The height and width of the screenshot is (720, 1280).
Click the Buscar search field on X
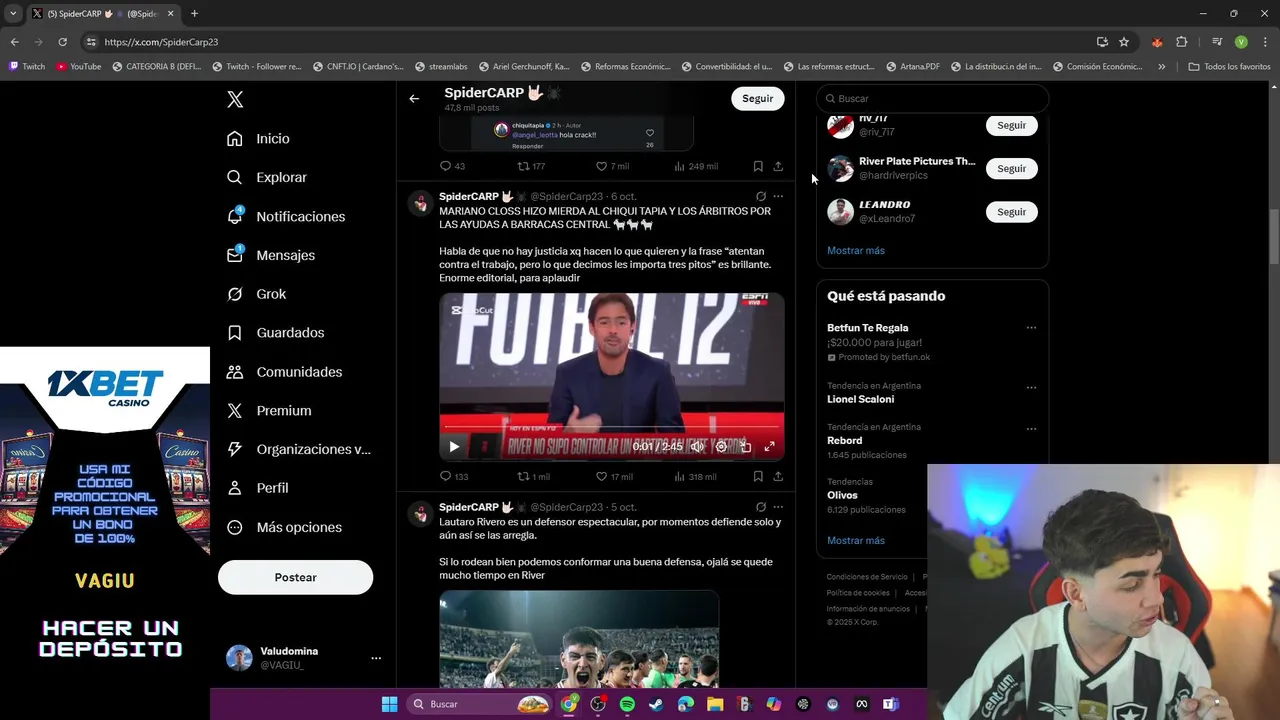click(932, 98)
